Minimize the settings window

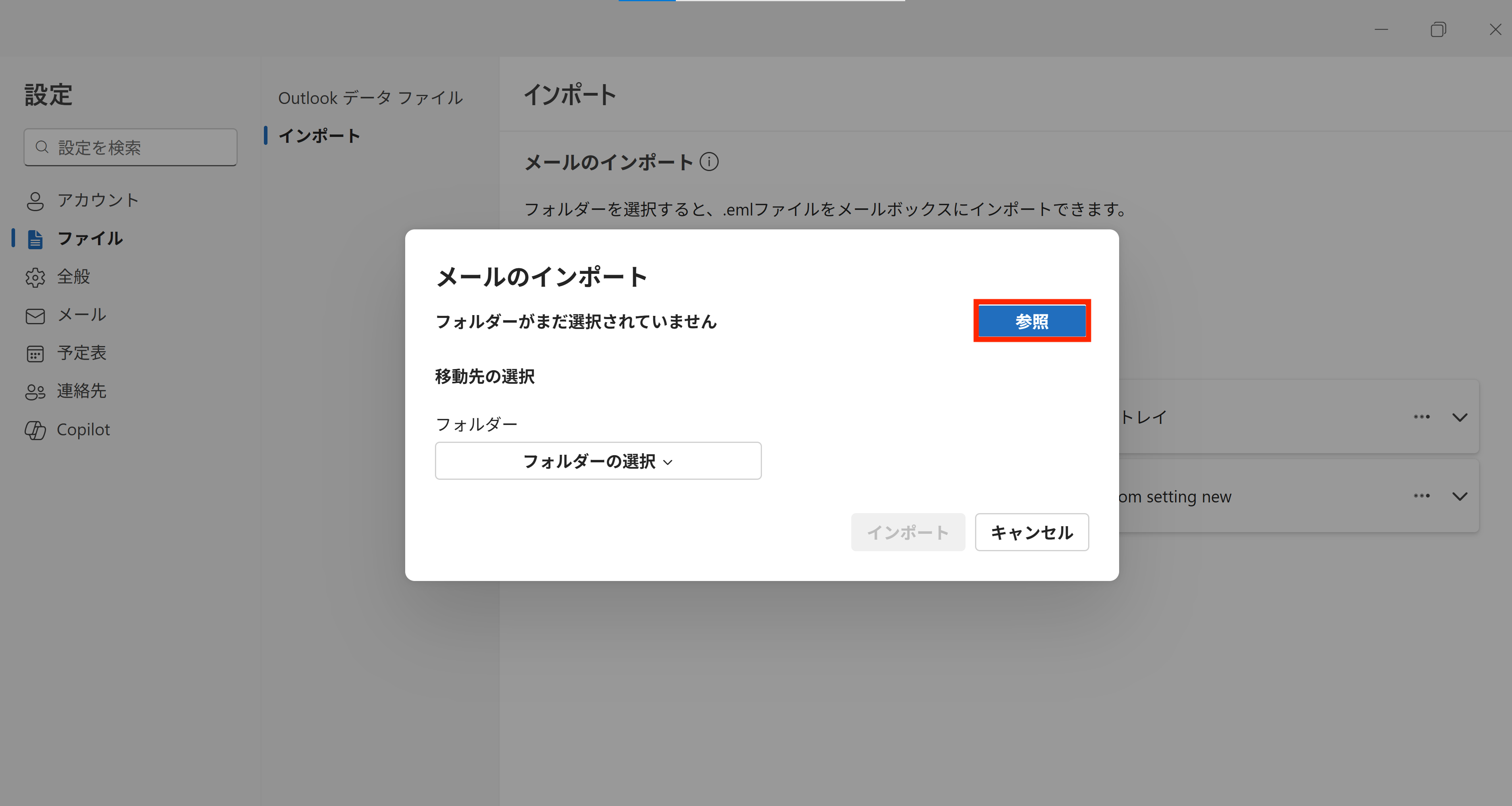[x=1382, y=29]
